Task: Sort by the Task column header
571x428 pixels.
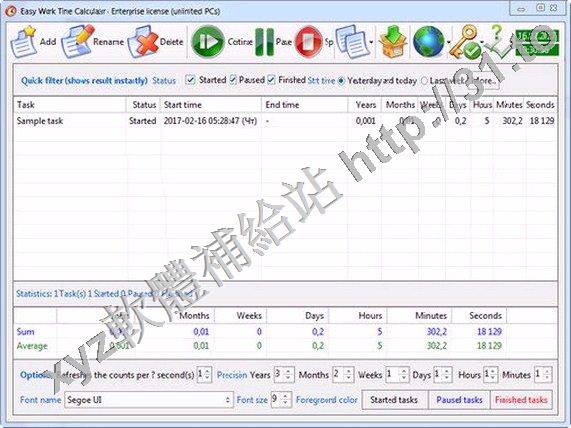Action: click(x=70, y=105)
